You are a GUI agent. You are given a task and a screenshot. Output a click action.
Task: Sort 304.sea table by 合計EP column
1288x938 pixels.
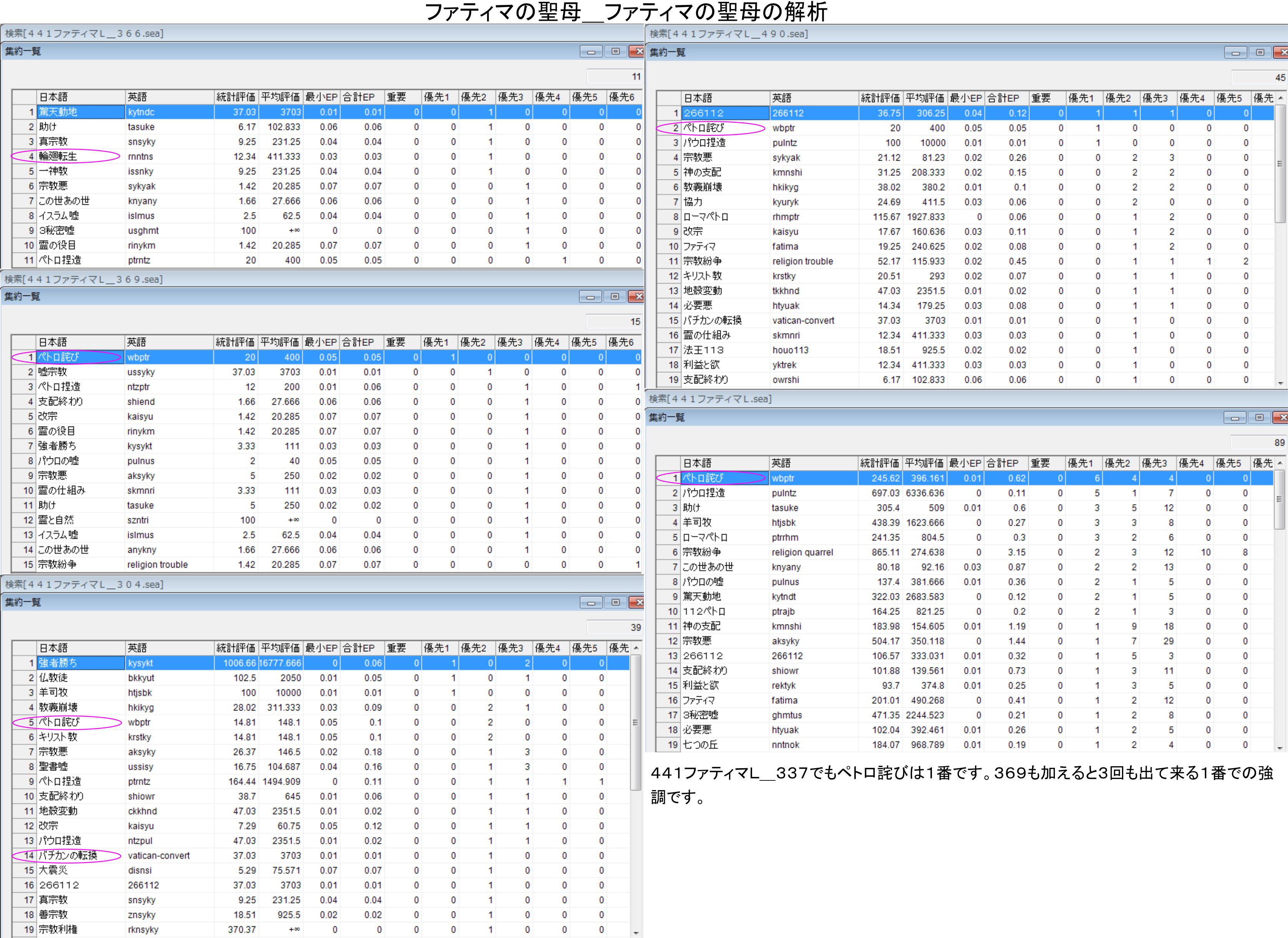(361, 647)
